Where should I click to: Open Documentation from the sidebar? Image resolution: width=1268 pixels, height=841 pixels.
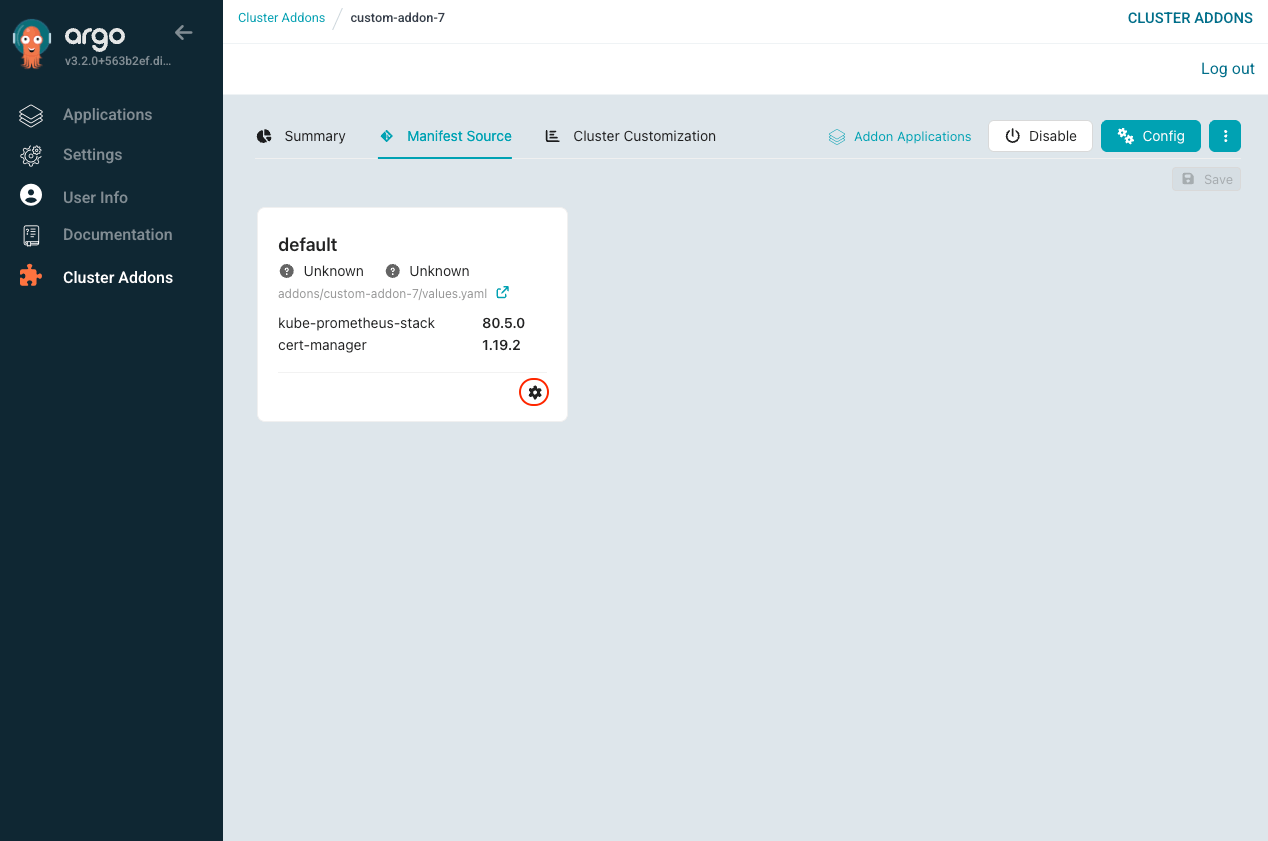click(x=31, y=234)
